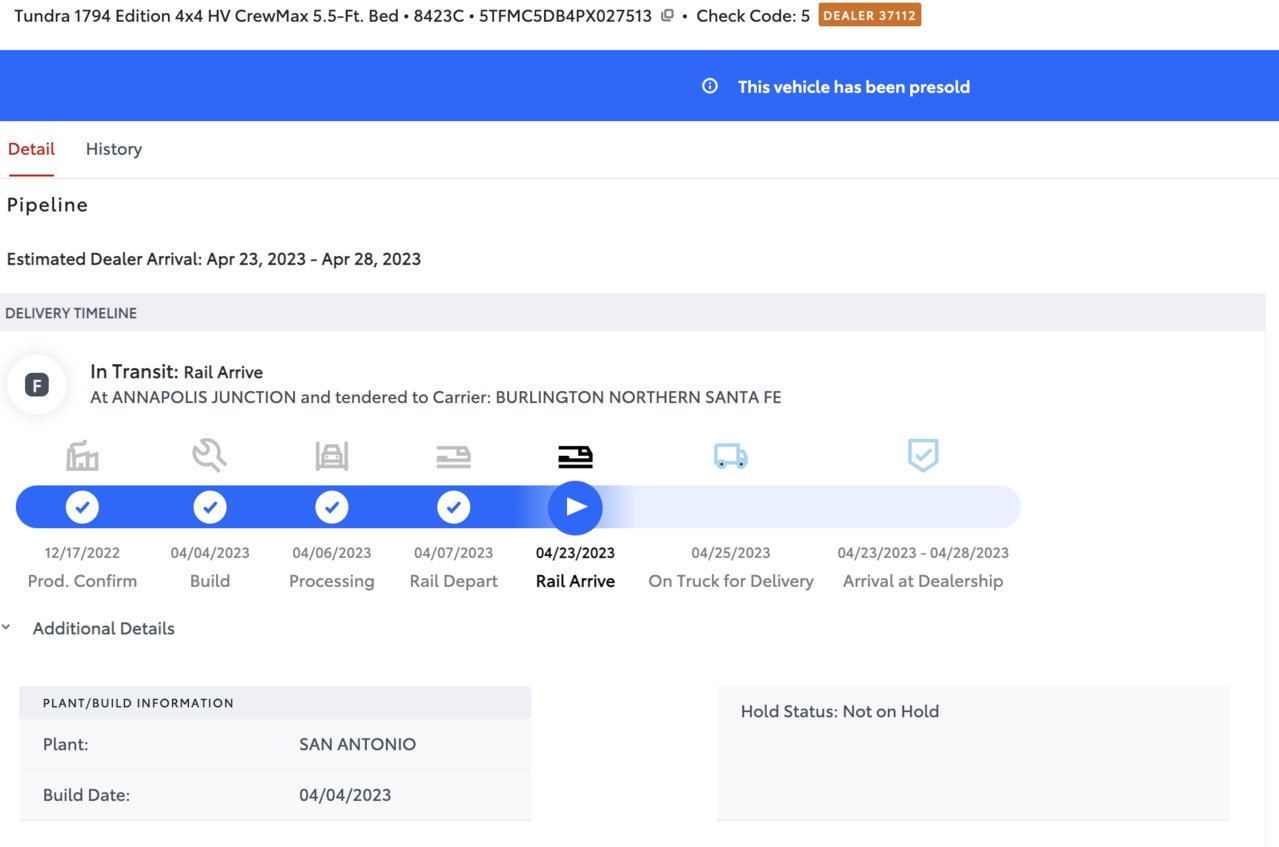
Task: Click the Additional Details label
Action: (x=104, y=628)
